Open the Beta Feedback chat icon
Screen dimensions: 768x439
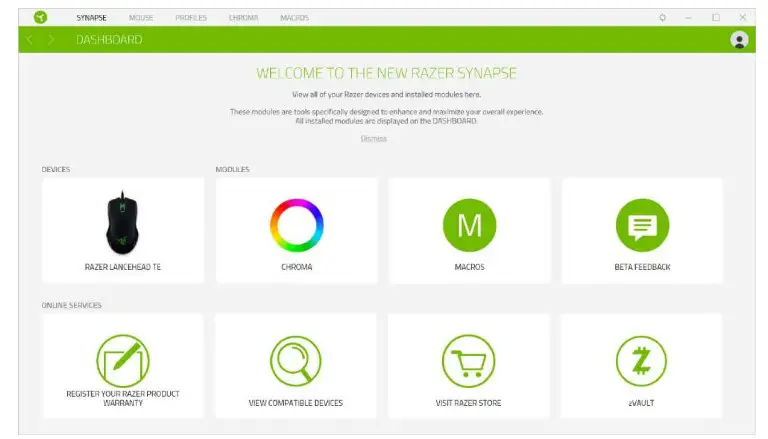pyautogui.click(x=642, y=225)
